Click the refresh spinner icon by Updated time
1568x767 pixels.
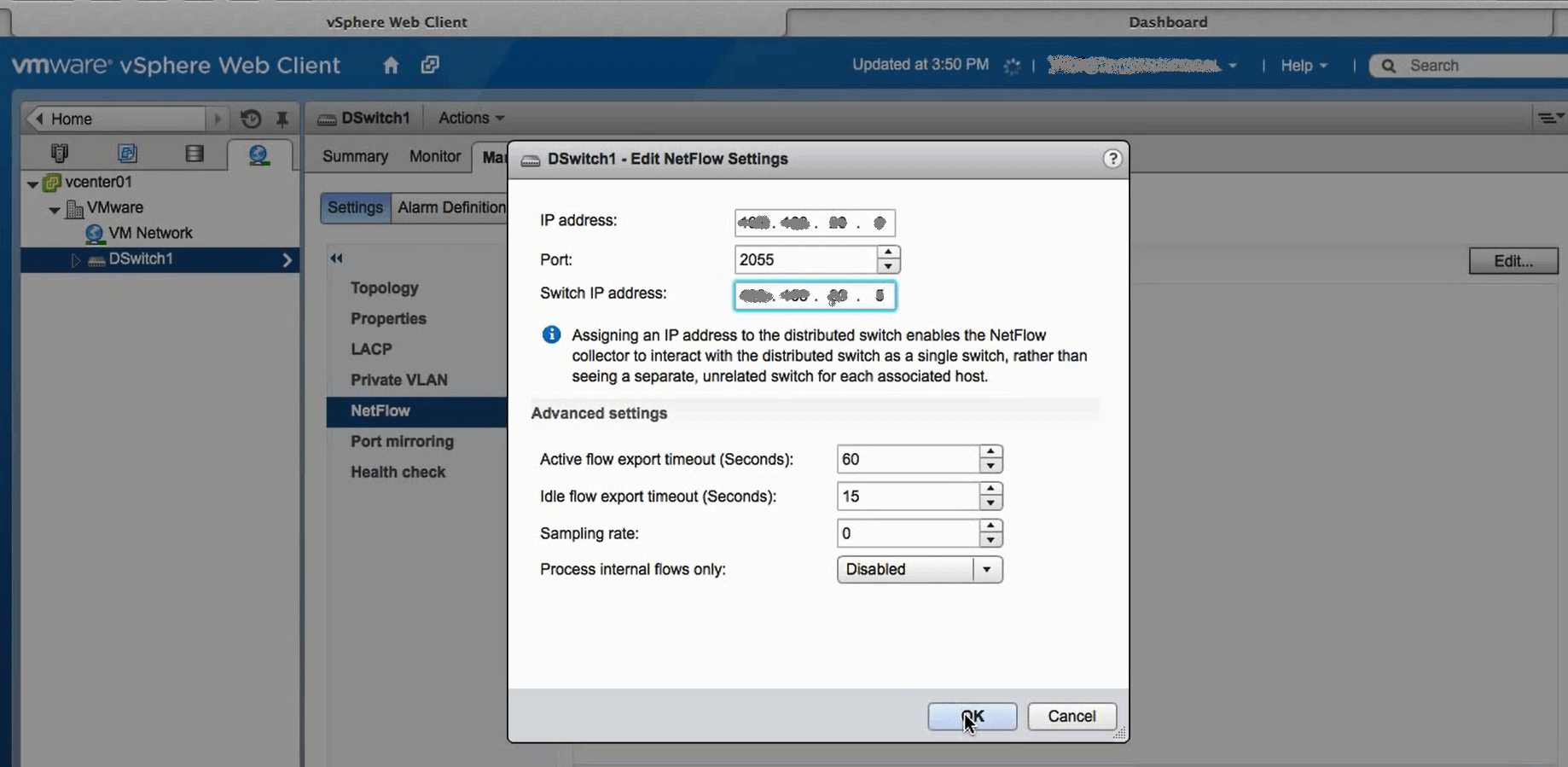click(1012, 66)
